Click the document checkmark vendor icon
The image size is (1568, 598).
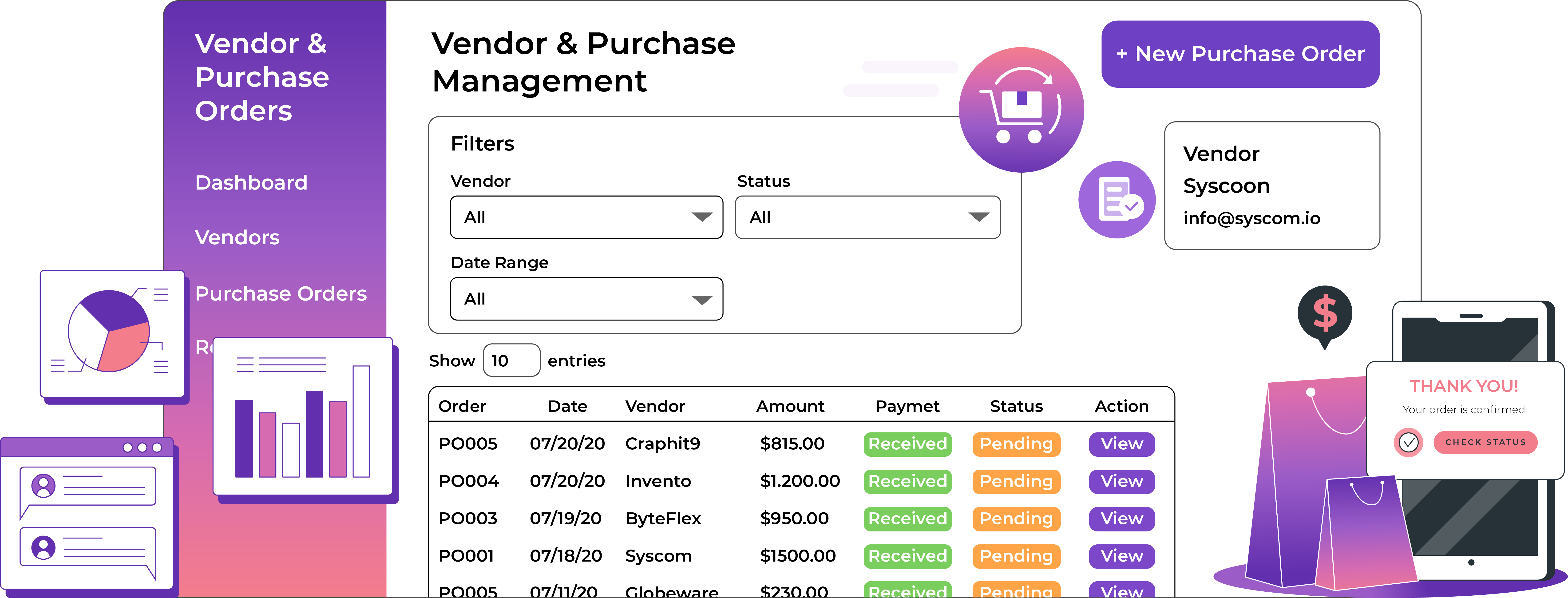point(1117,200)
